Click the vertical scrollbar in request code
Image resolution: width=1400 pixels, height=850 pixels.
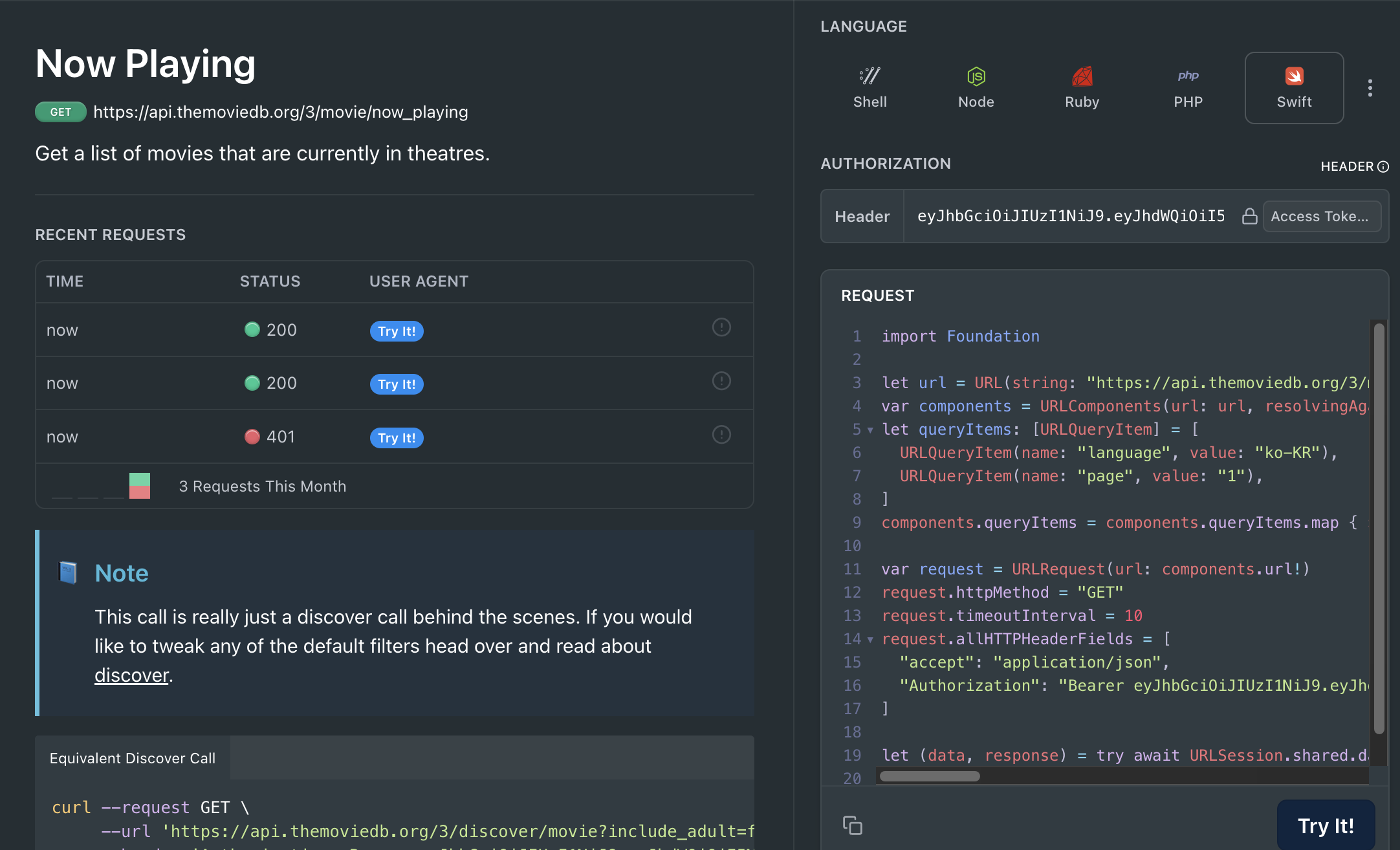coord(1379,528)
